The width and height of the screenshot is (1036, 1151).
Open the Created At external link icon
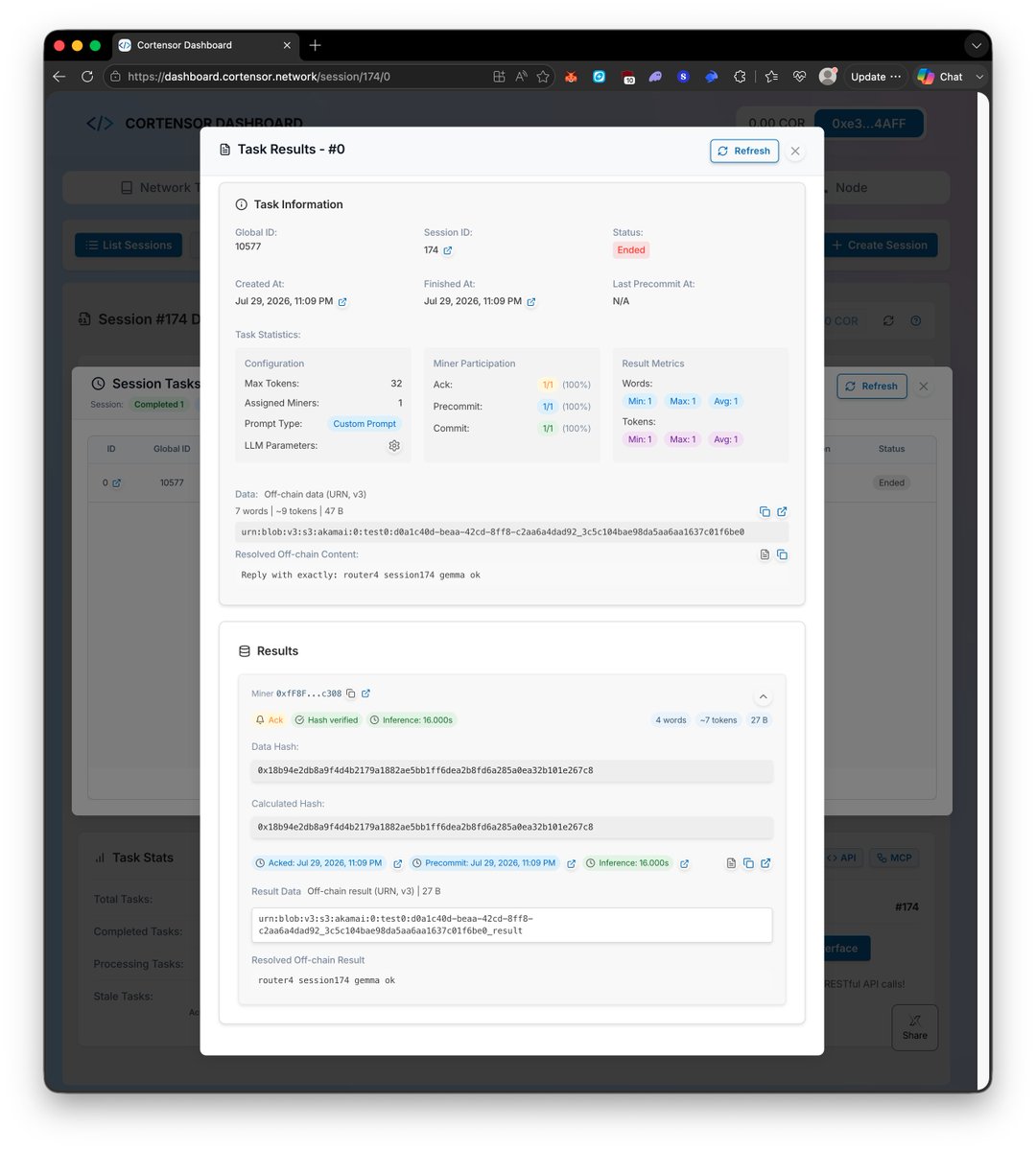(342, 302)
